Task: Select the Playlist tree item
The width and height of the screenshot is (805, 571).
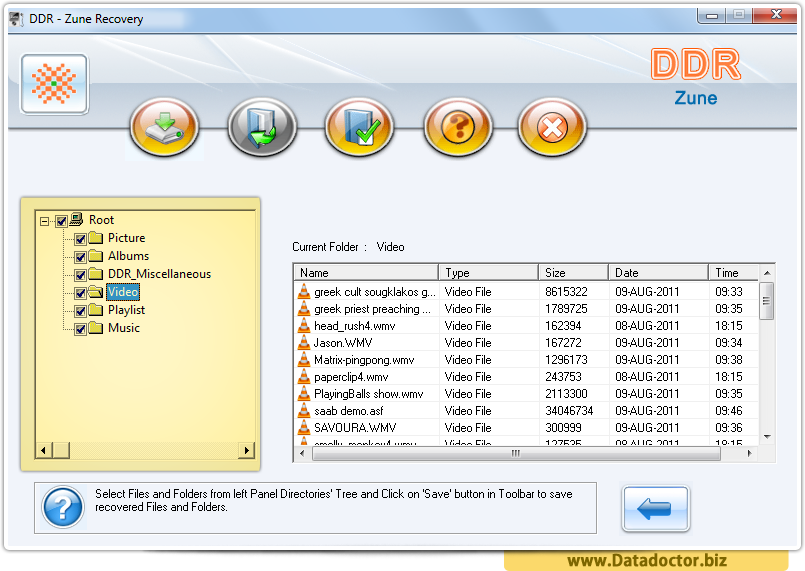Action: click(126, 310)
